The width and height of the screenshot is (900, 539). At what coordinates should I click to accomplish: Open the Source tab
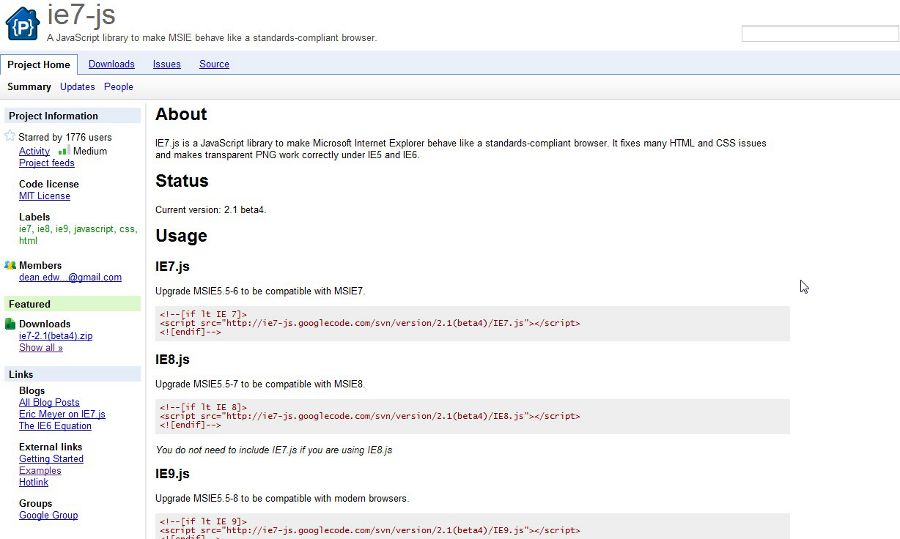coord(214,64)
